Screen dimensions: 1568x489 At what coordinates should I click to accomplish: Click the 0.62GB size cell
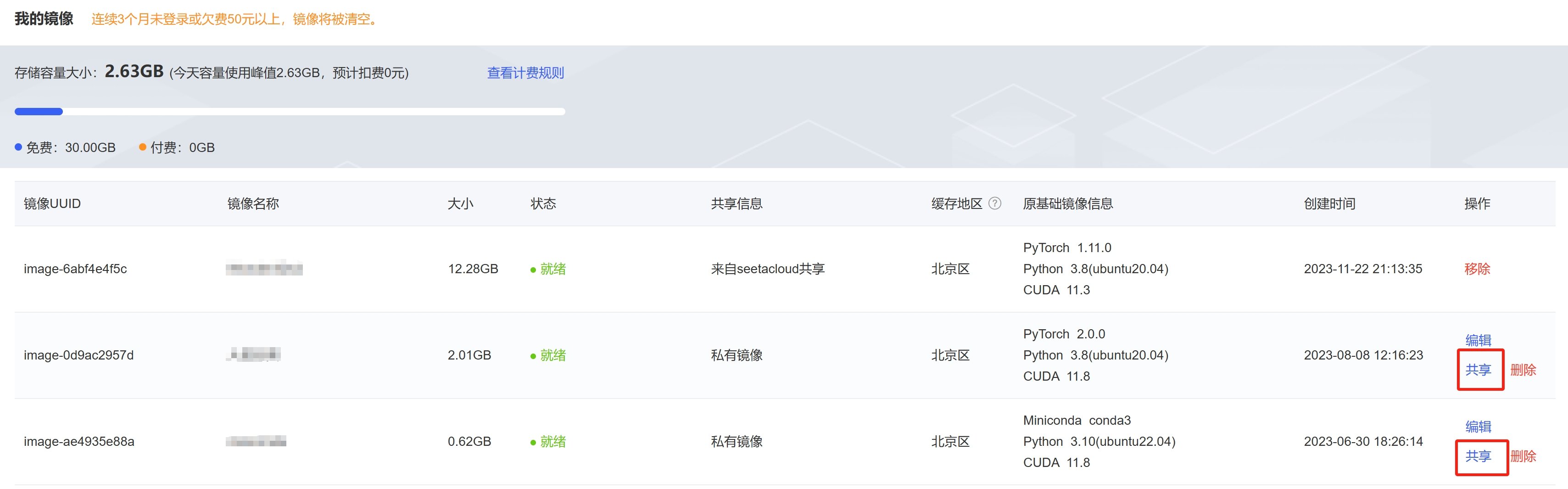point(469,442)
